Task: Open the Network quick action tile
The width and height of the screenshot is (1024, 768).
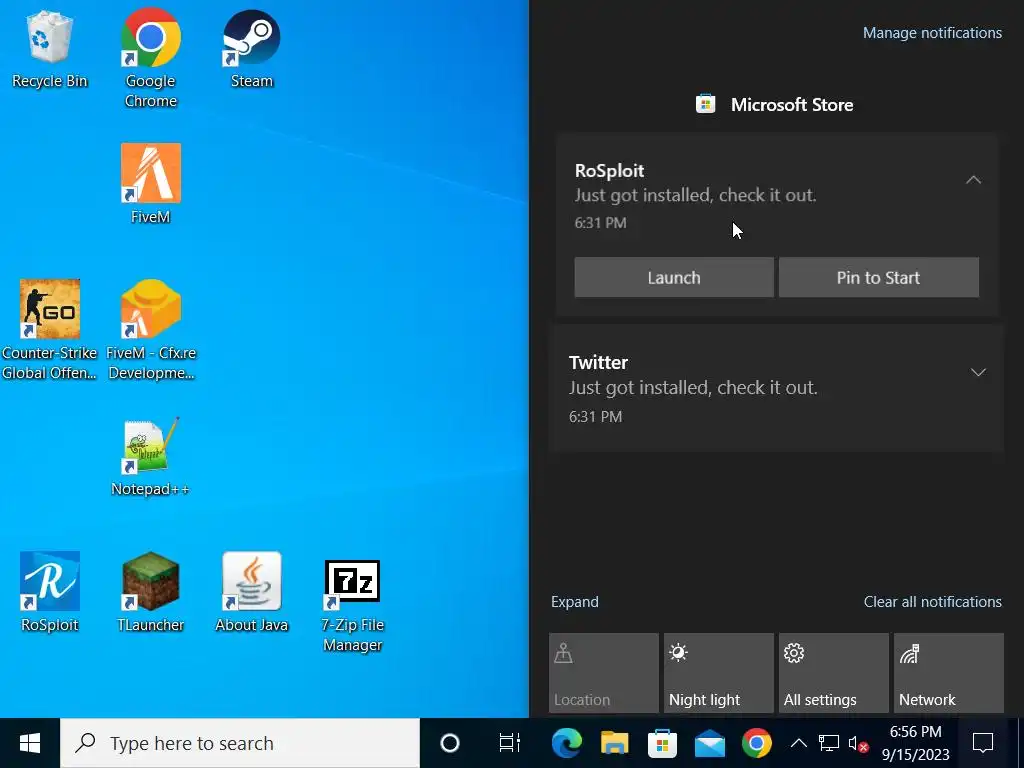Action: [948, 673]
